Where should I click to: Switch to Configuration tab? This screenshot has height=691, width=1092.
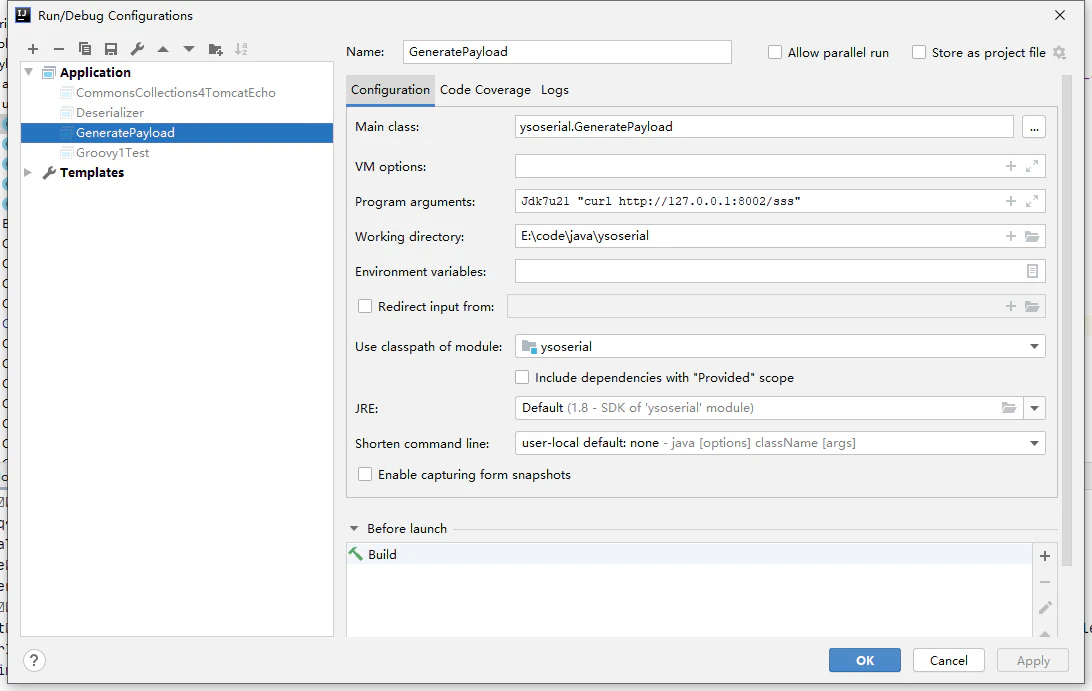click(x=390, y=90)
